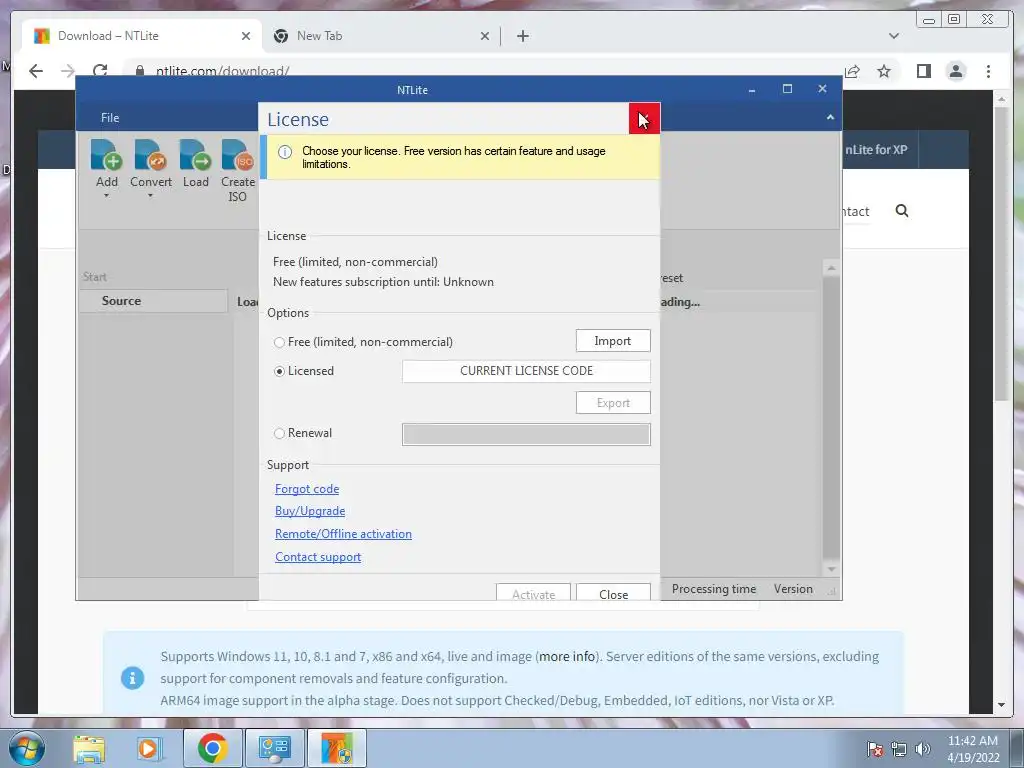The width and height of the screenshot is (1024, 768).
Task: Click the Close button in License dialog
Action: tap(613, 592)
